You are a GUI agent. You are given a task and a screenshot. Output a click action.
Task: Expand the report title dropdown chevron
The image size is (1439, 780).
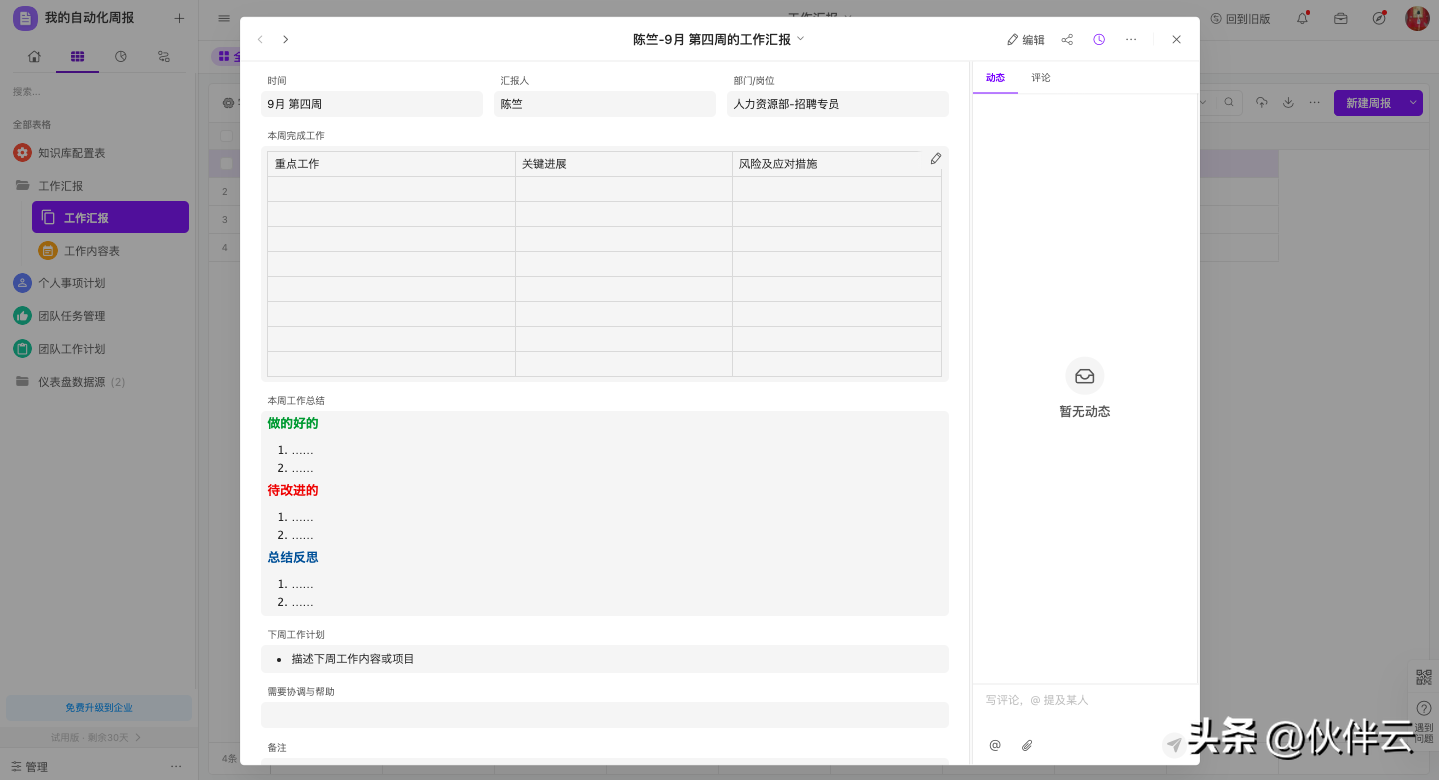pos(800,39)
